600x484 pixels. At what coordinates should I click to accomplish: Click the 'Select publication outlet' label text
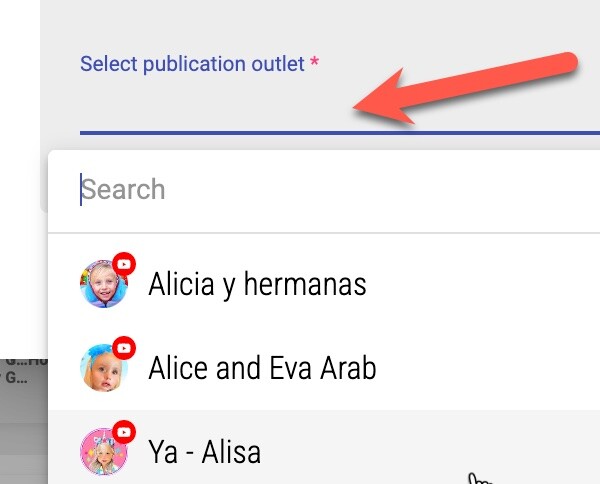coord(192,64)
